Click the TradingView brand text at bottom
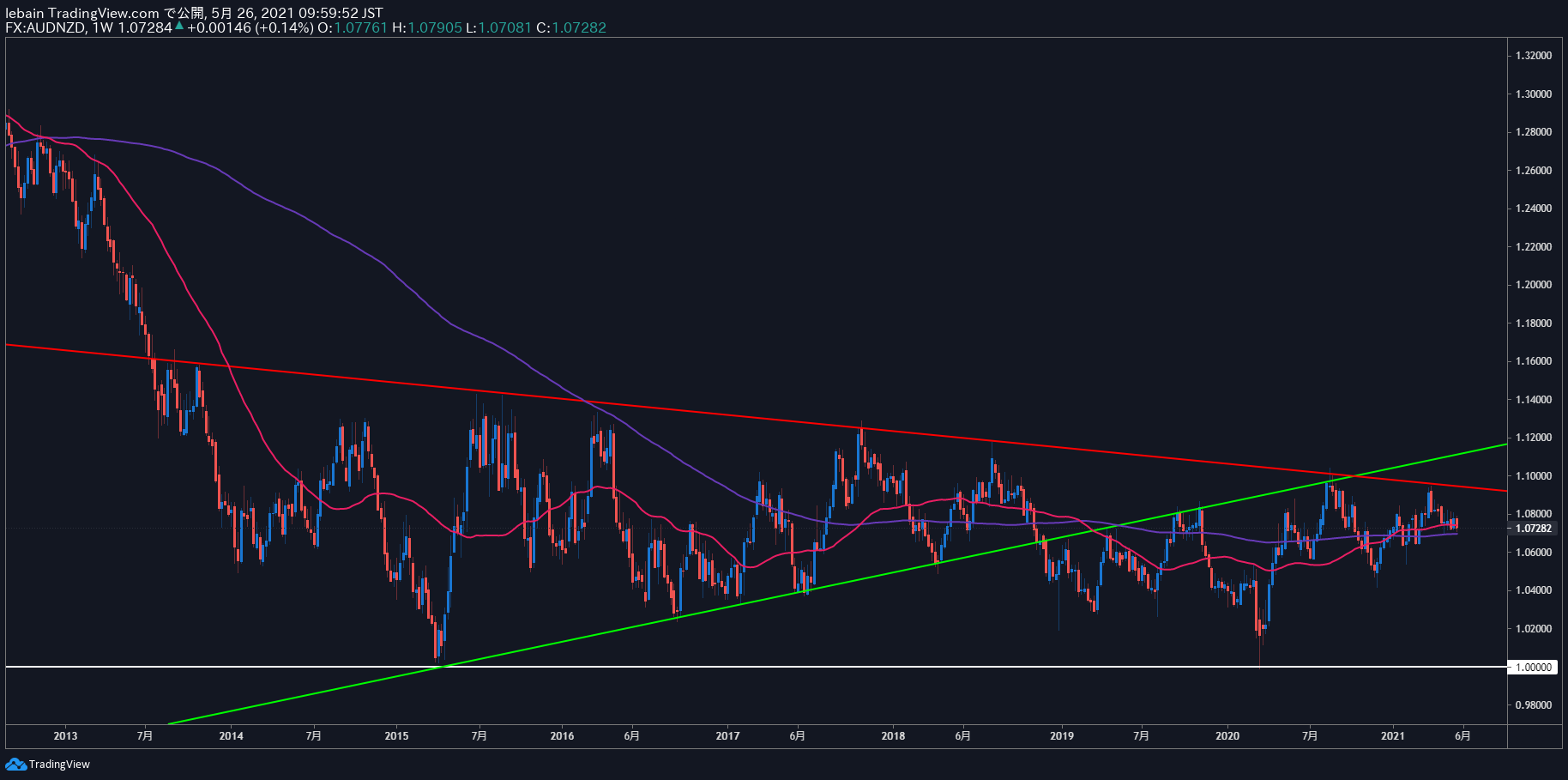Screen dimensions: 1568x780 pos(59,764)
